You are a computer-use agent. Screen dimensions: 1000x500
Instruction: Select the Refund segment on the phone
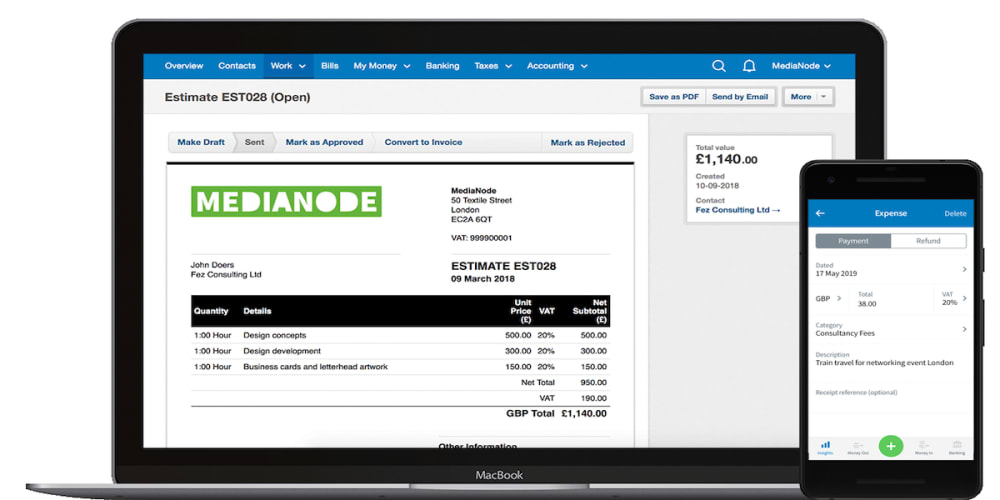pyautogui.click(x=929, y=241)
